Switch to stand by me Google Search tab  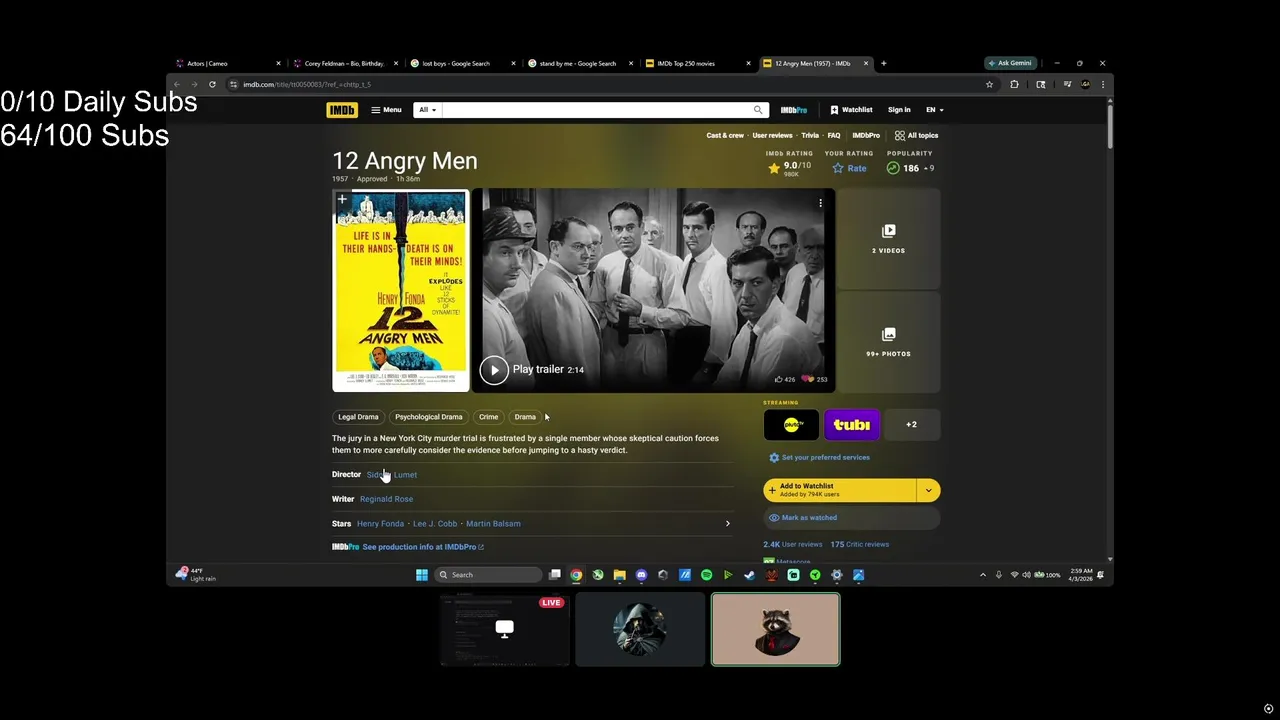[x=582, y=63]
